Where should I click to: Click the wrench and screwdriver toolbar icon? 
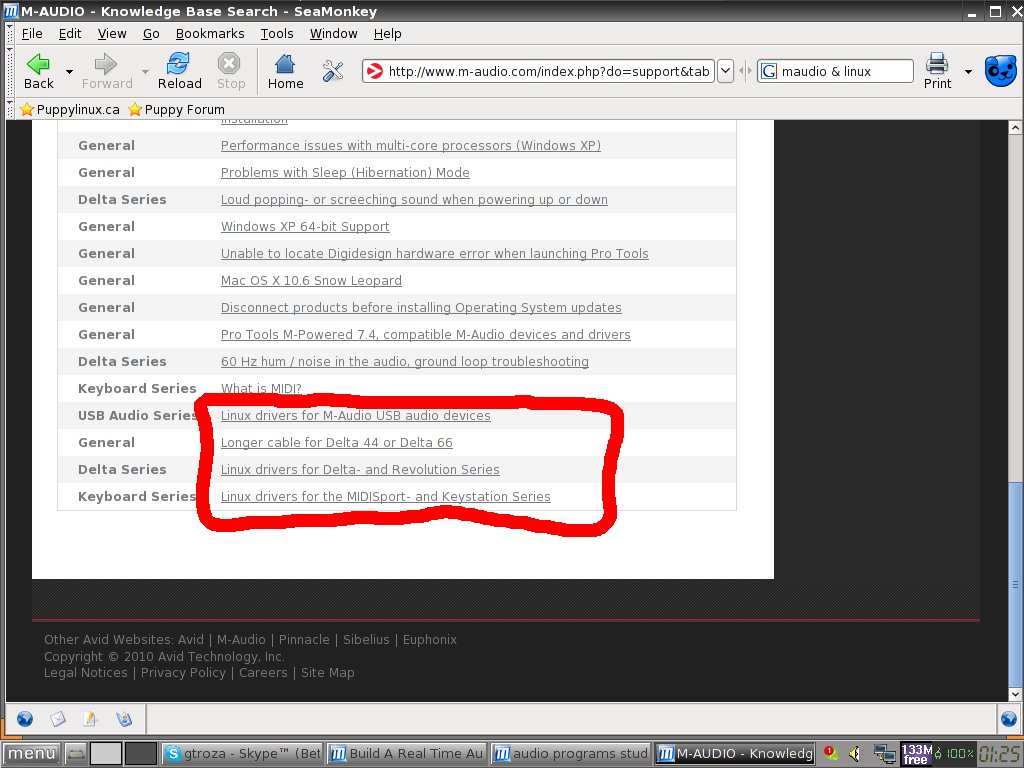[333, 71]
